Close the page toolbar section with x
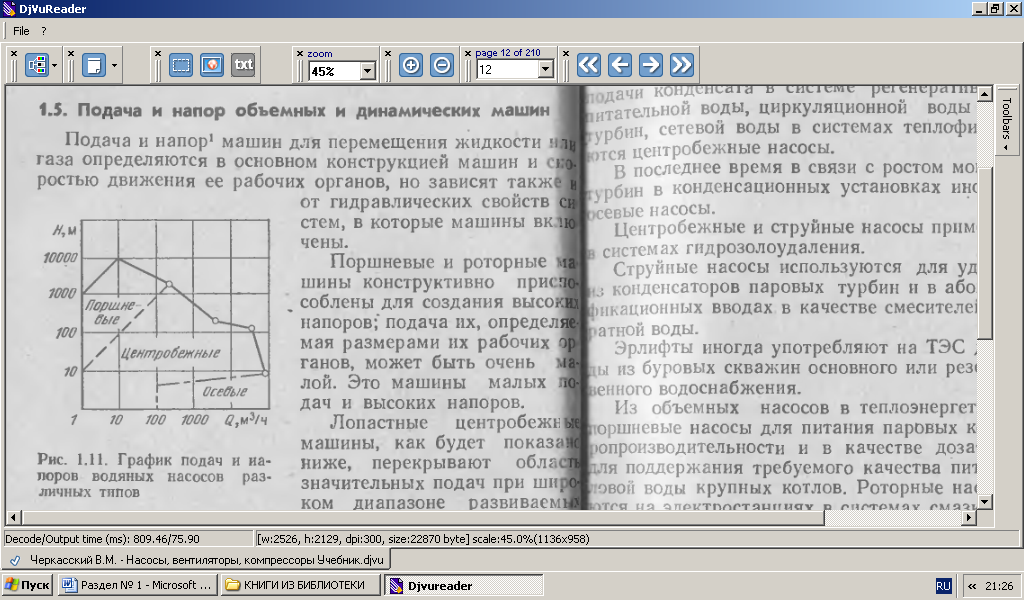 pyautogui.click(x=468, y=54)
